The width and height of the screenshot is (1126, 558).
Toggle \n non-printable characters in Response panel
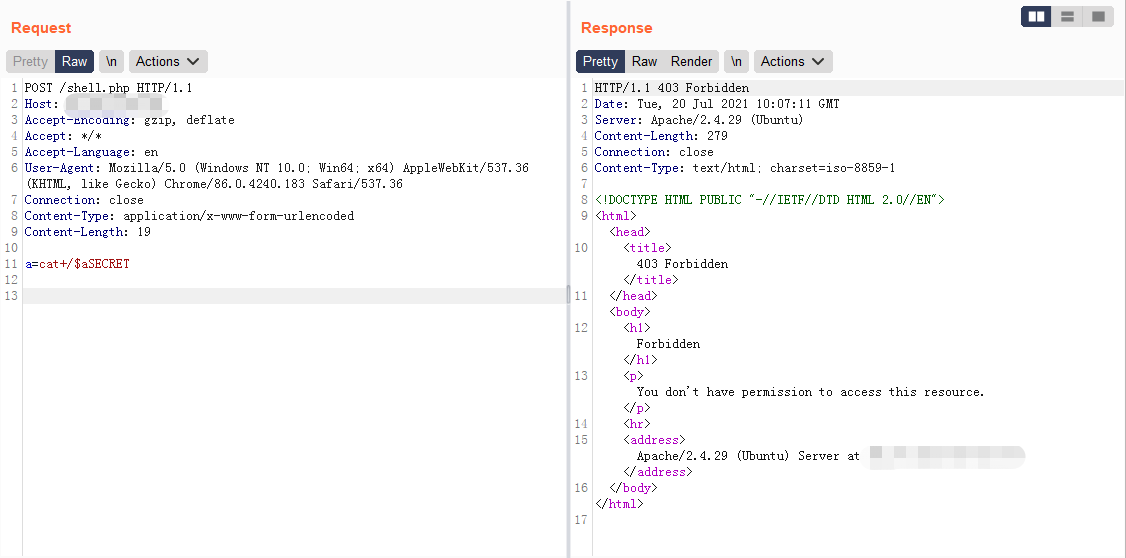(736, 62)
